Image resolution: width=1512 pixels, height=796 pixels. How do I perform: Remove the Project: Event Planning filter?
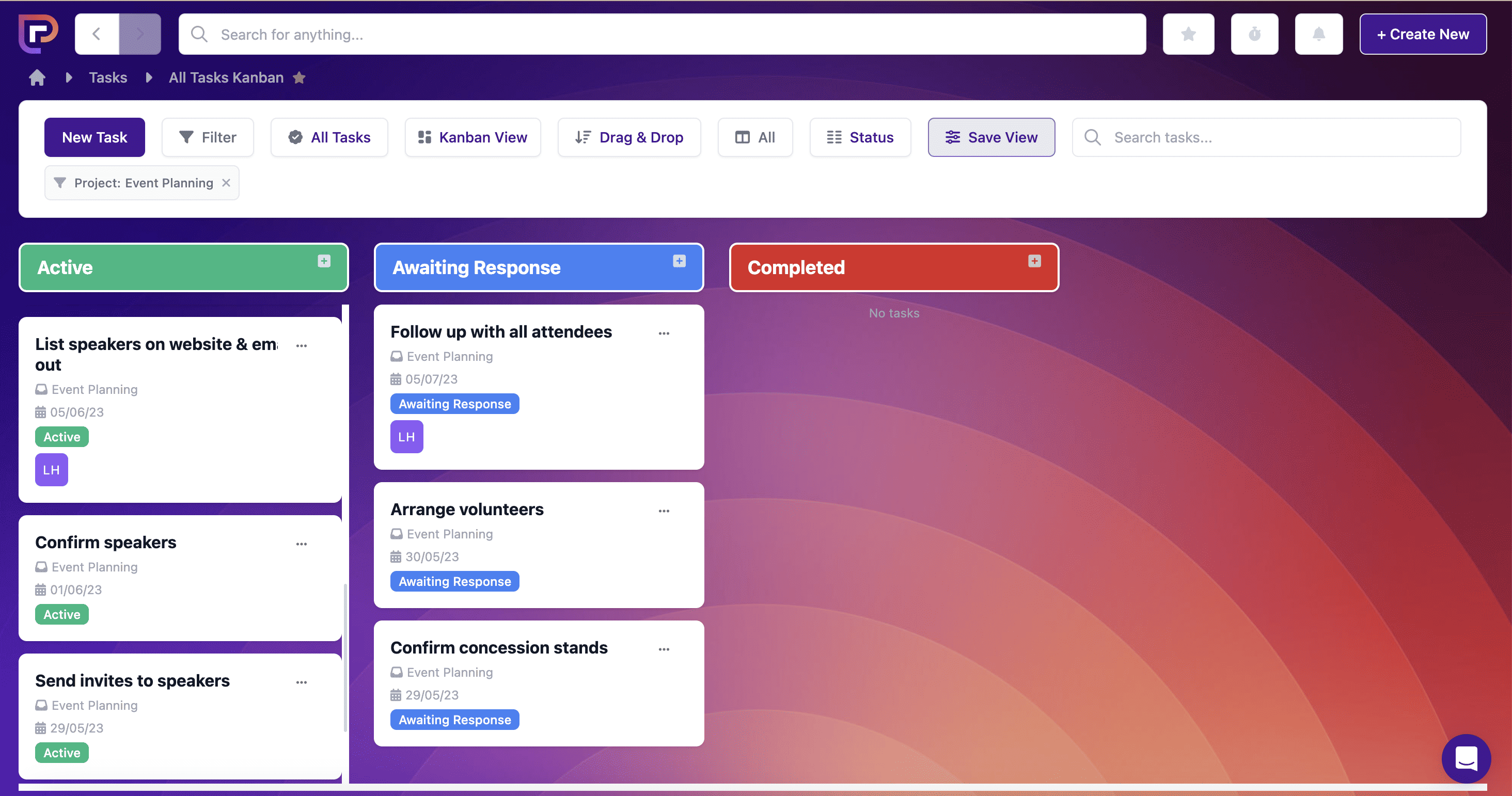pyautogui.click(x=226, y=183)
